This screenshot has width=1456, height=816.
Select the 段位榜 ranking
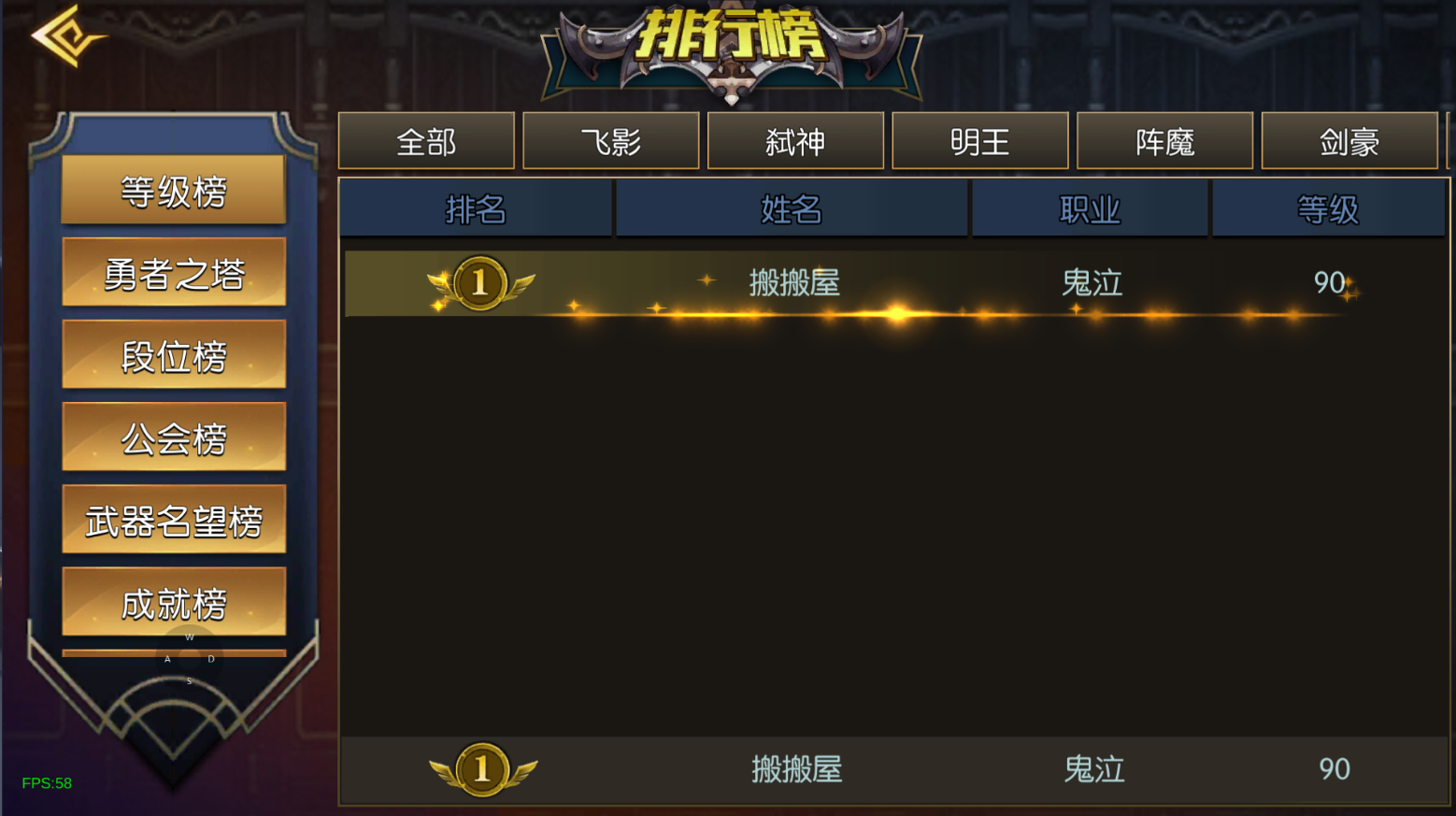pyautogui.click(x=174, y=354)
